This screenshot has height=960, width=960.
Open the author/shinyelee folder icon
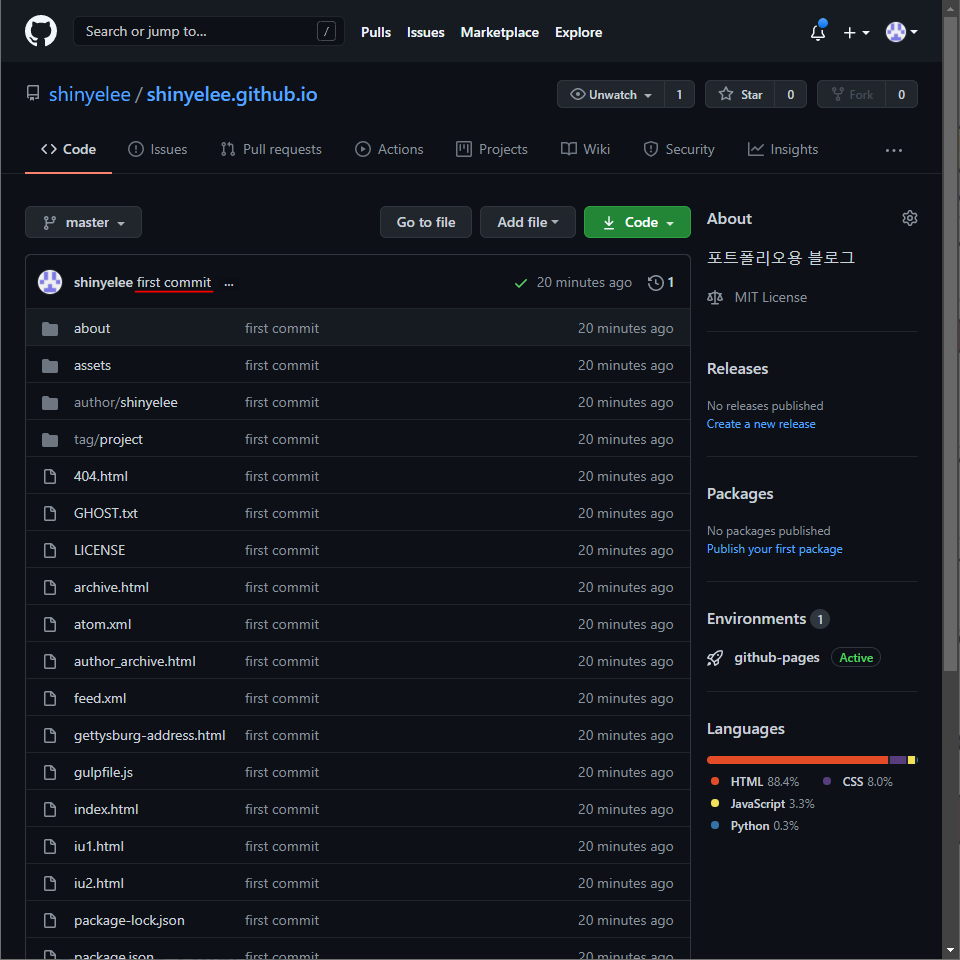pyautogui.click(x=50, y=403)
